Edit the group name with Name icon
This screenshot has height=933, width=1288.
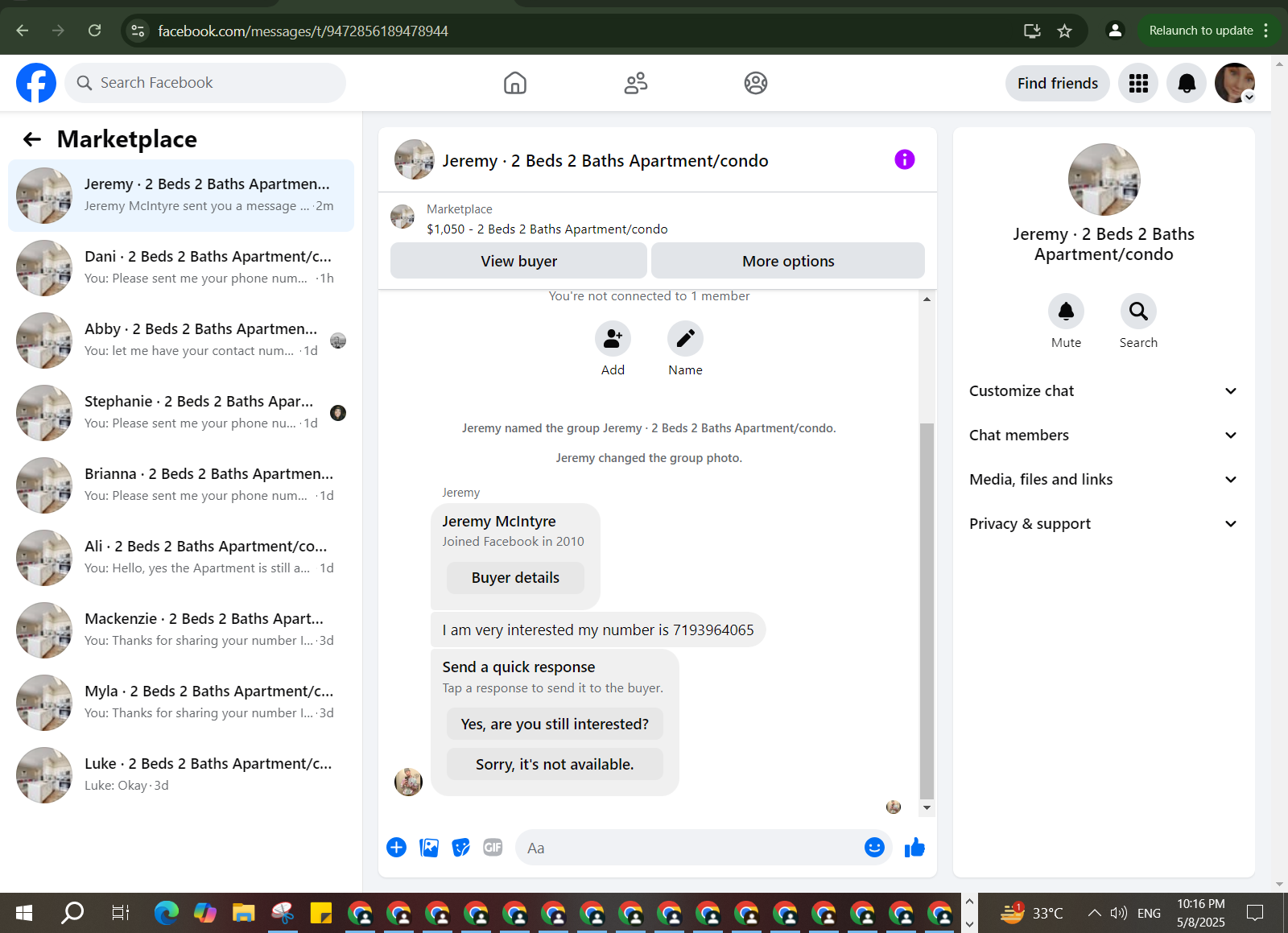pyautogui.click(x=685, y=339)
